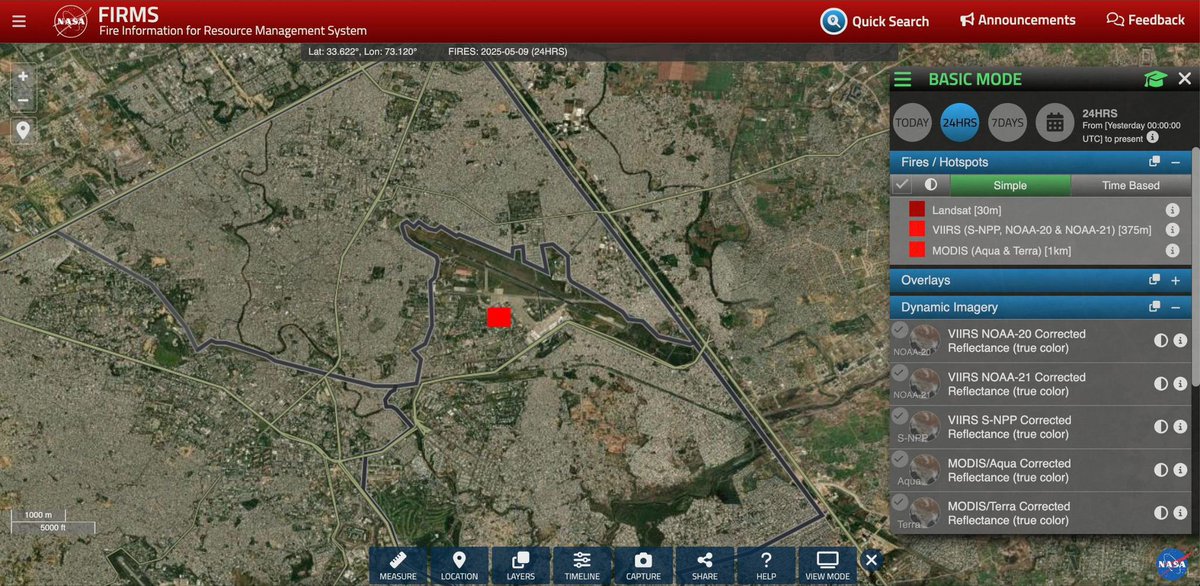
Task: Switch to Time Based tab
Action: (1130, 185)
